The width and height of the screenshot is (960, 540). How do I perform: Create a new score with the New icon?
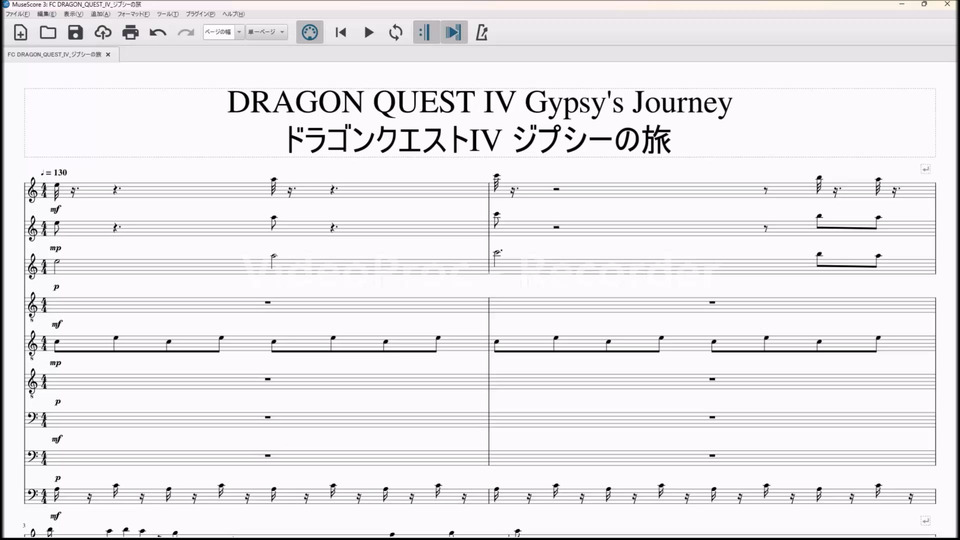(20, 32)
